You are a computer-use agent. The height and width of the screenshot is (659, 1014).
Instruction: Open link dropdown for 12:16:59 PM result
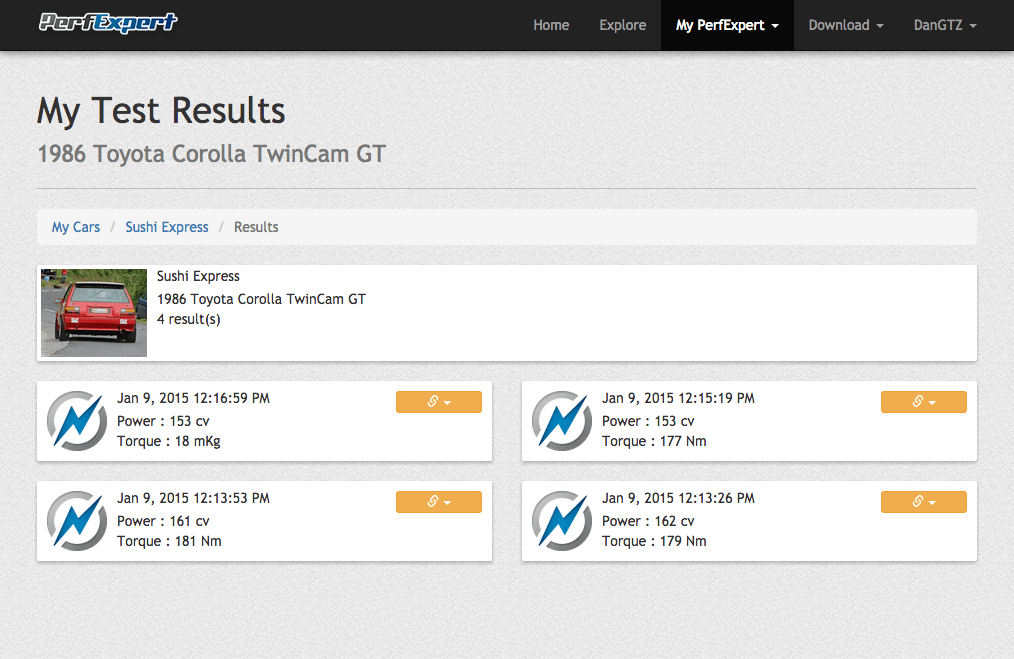pyautogui.click(x=438, y=402)
